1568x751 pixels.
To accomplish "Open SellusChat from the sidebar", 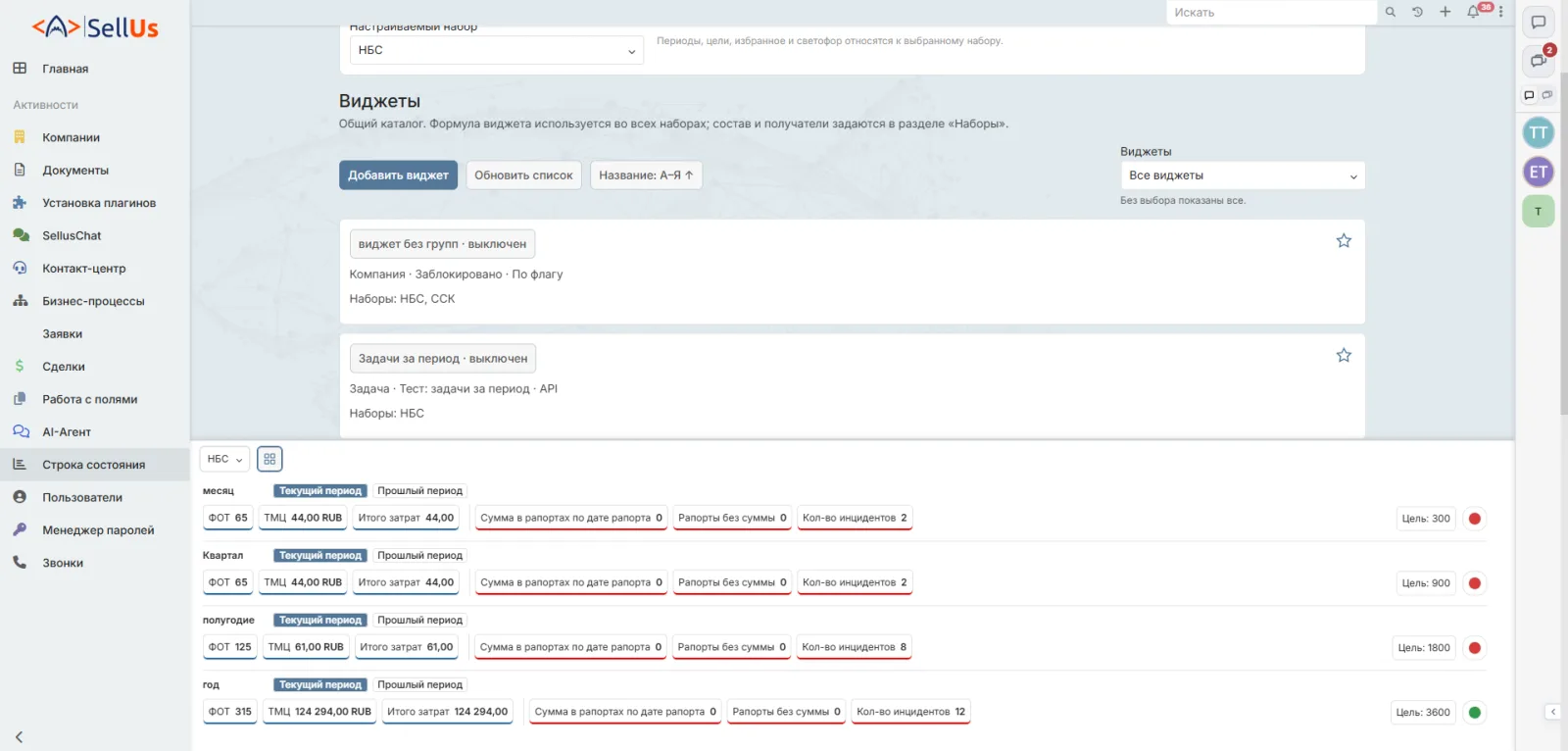I will 72,236.
